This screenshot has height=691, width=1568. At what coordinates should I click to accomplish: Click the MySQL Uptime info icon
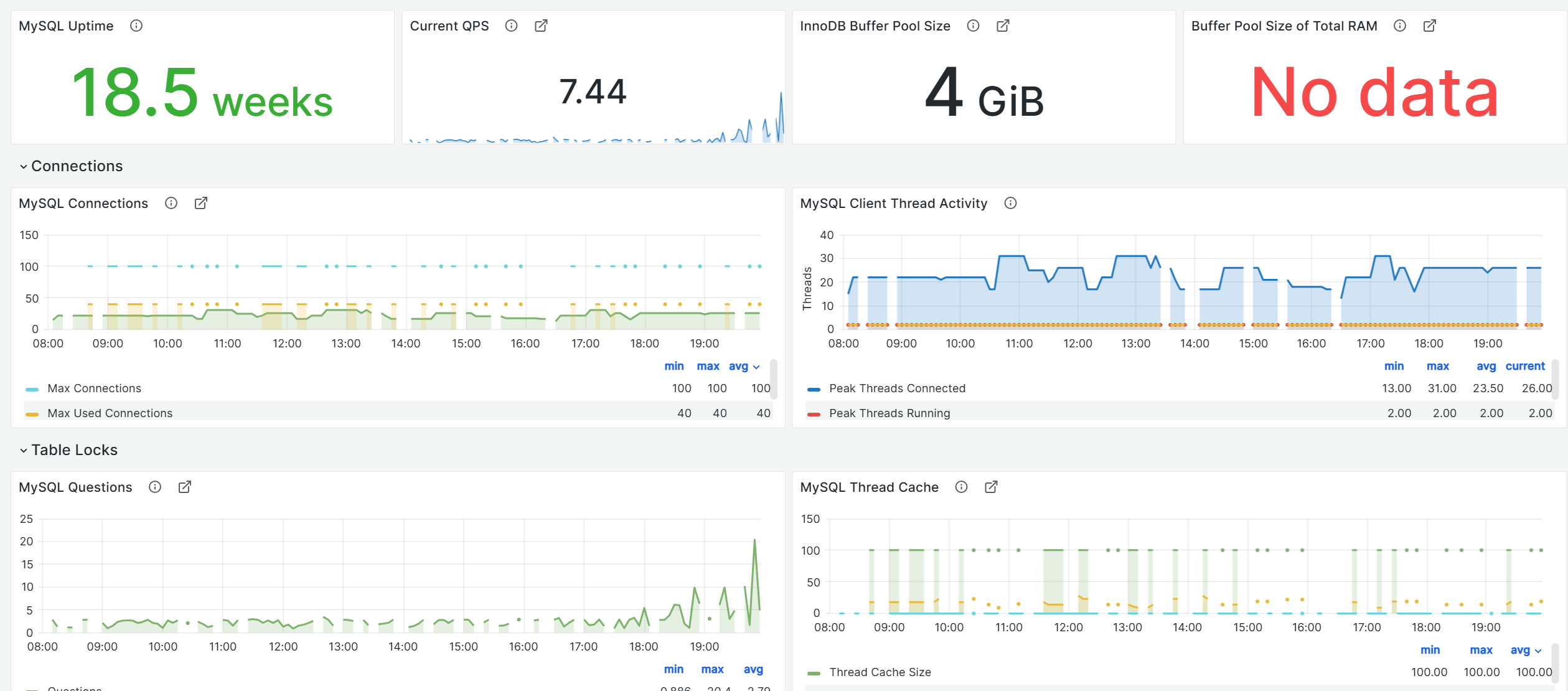point(136,26)
